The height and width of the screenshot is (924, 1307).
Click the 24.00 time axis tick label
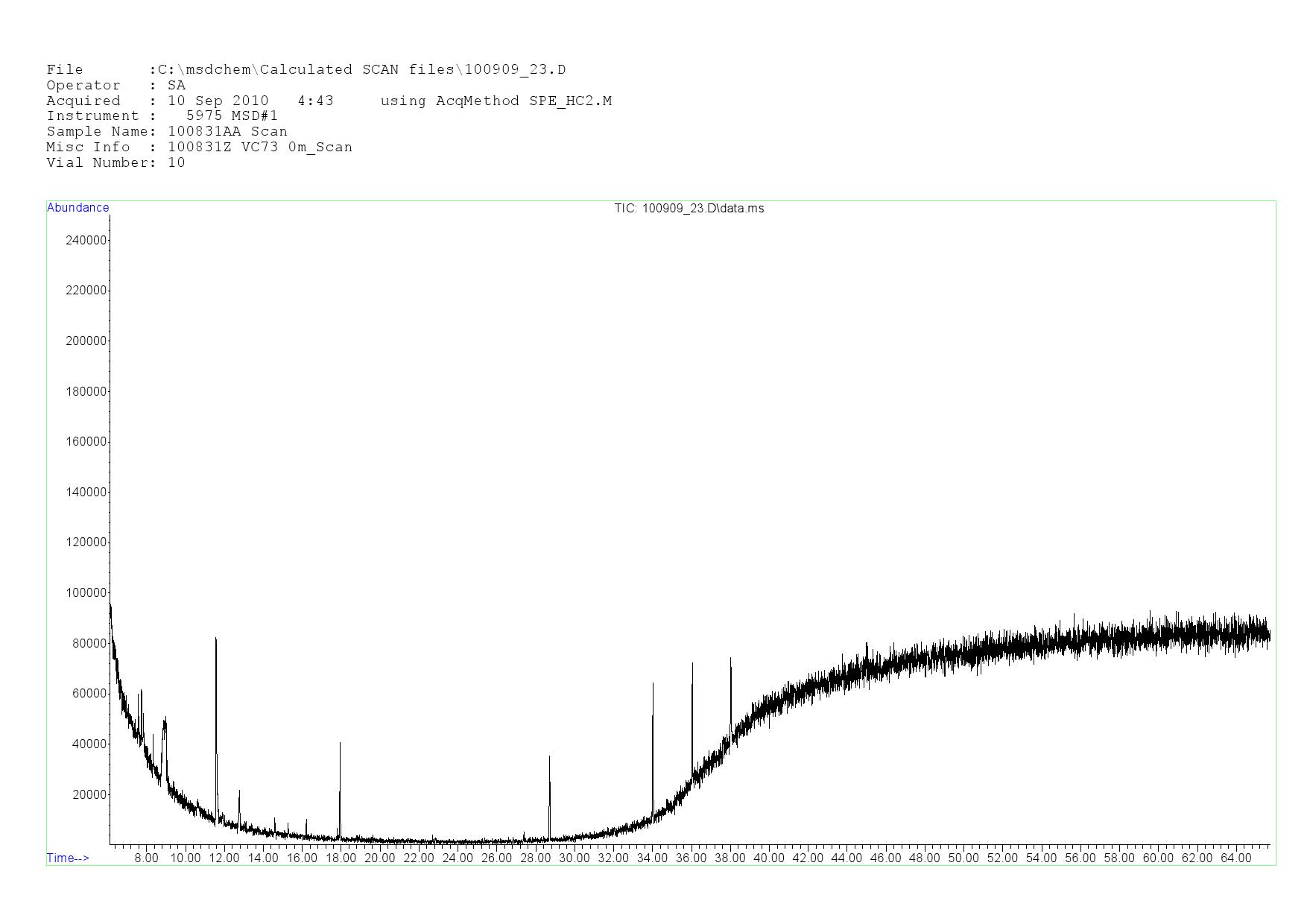458,858
